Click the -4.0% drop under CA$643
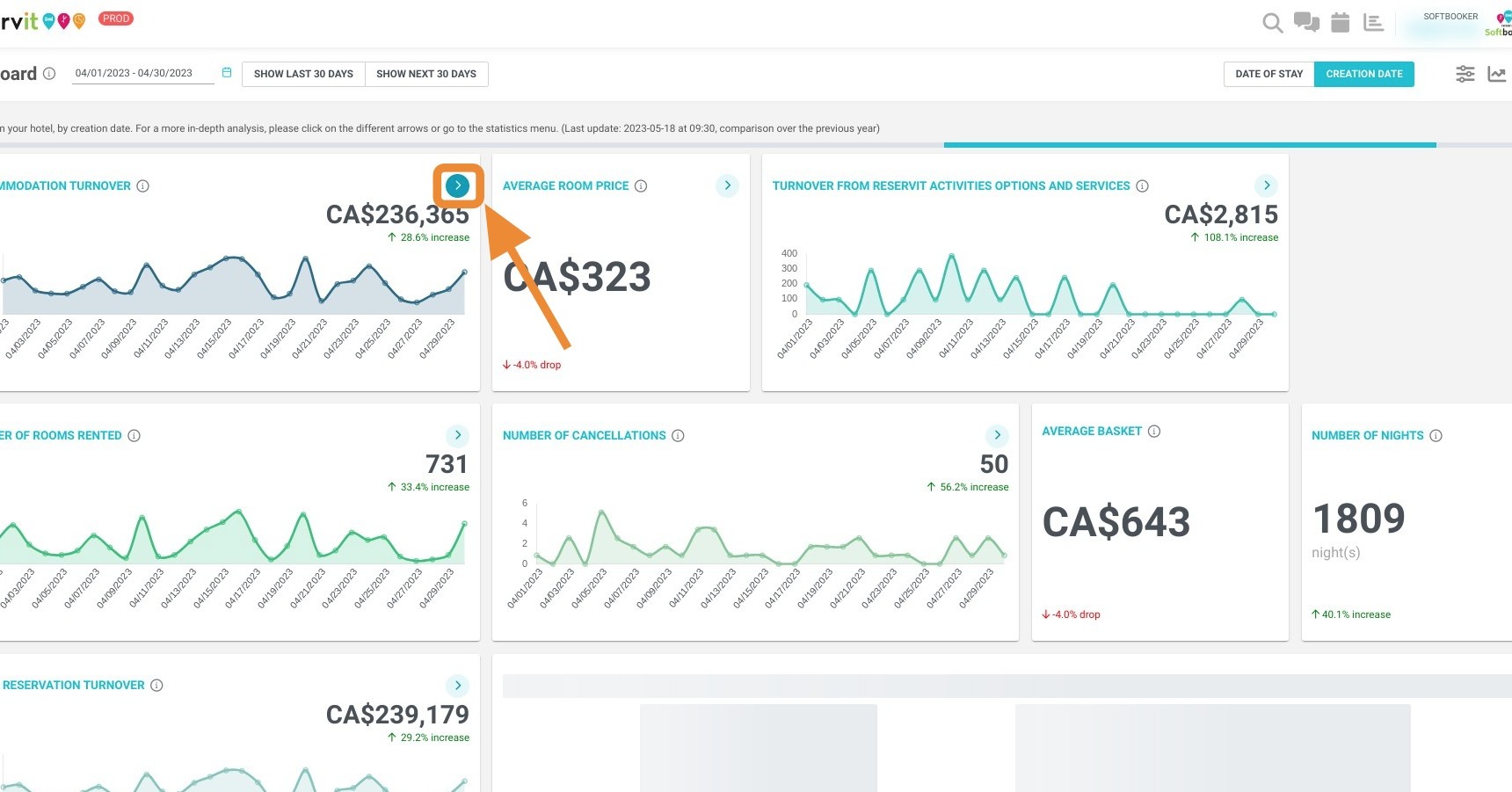Image resolution: width=1512 pixels, height=792 pixels. (x=1071, y=614)
